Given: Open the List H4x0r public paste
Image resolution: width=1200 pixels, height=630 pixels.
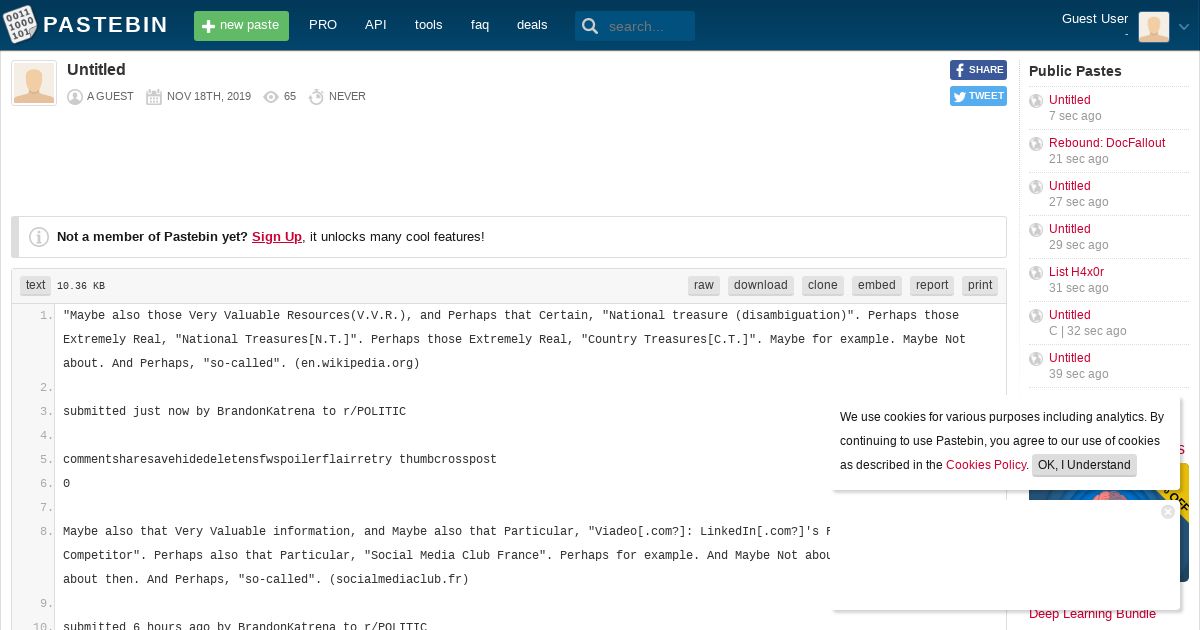Looking at the screenshot, I should click(x=1076, y=272).
